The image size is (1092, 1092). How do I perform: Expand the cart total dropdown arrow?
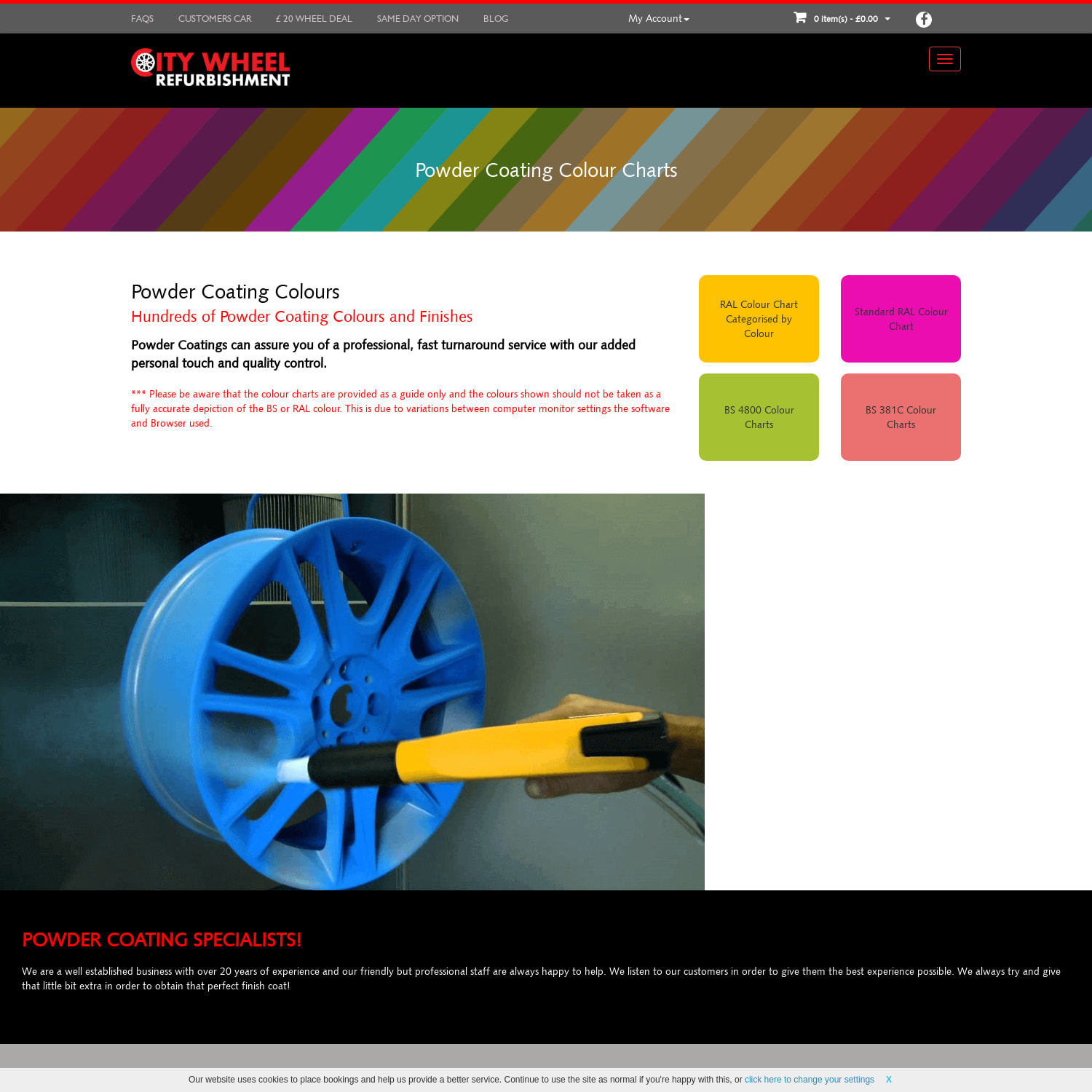click(887, 18)
